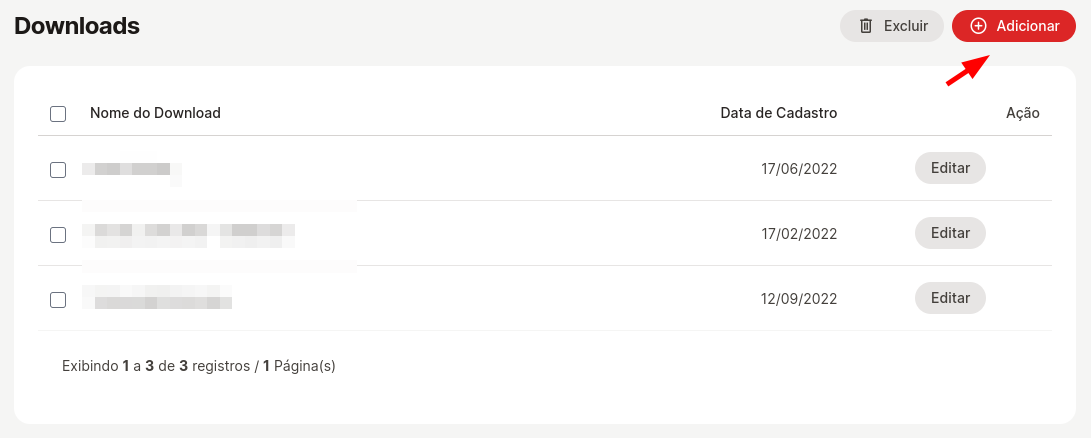Click Editar on the 12/09/2022 row
Viewport: 1091px width, 438px height.
950,298
